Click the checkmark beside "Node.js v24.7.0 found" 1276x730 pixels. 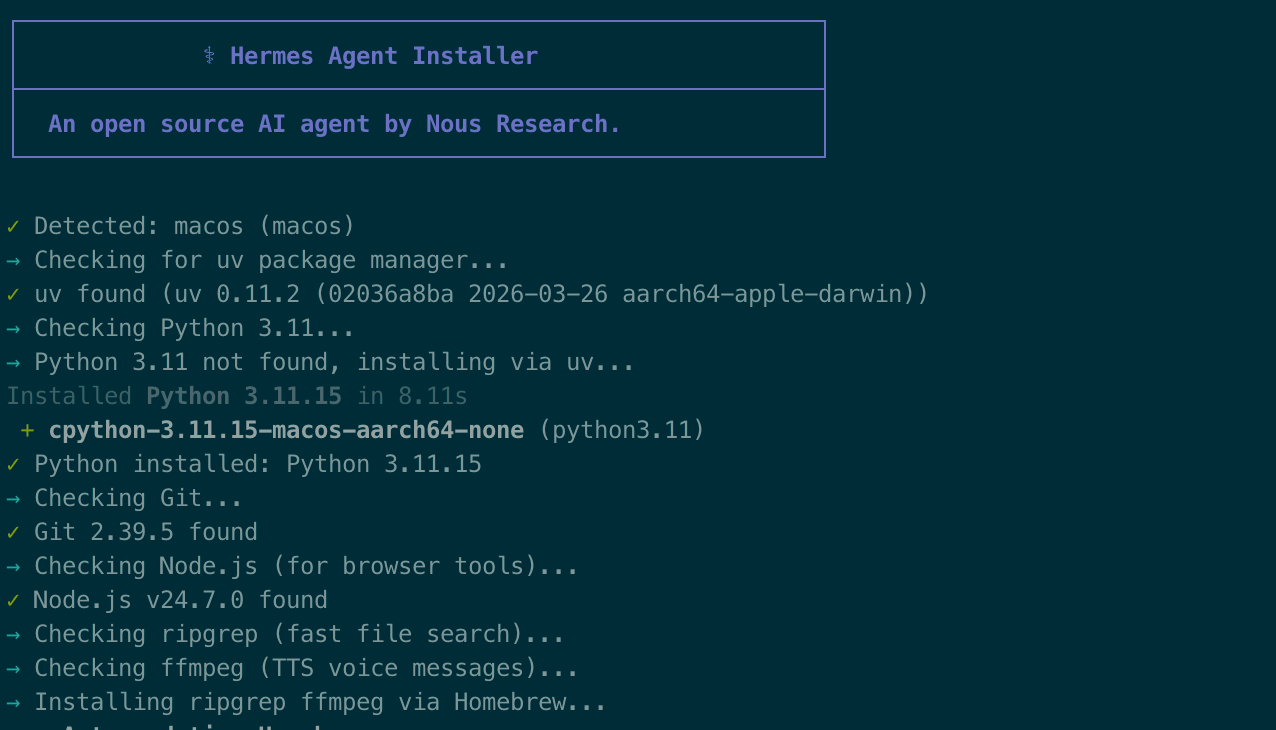[13, 601]
